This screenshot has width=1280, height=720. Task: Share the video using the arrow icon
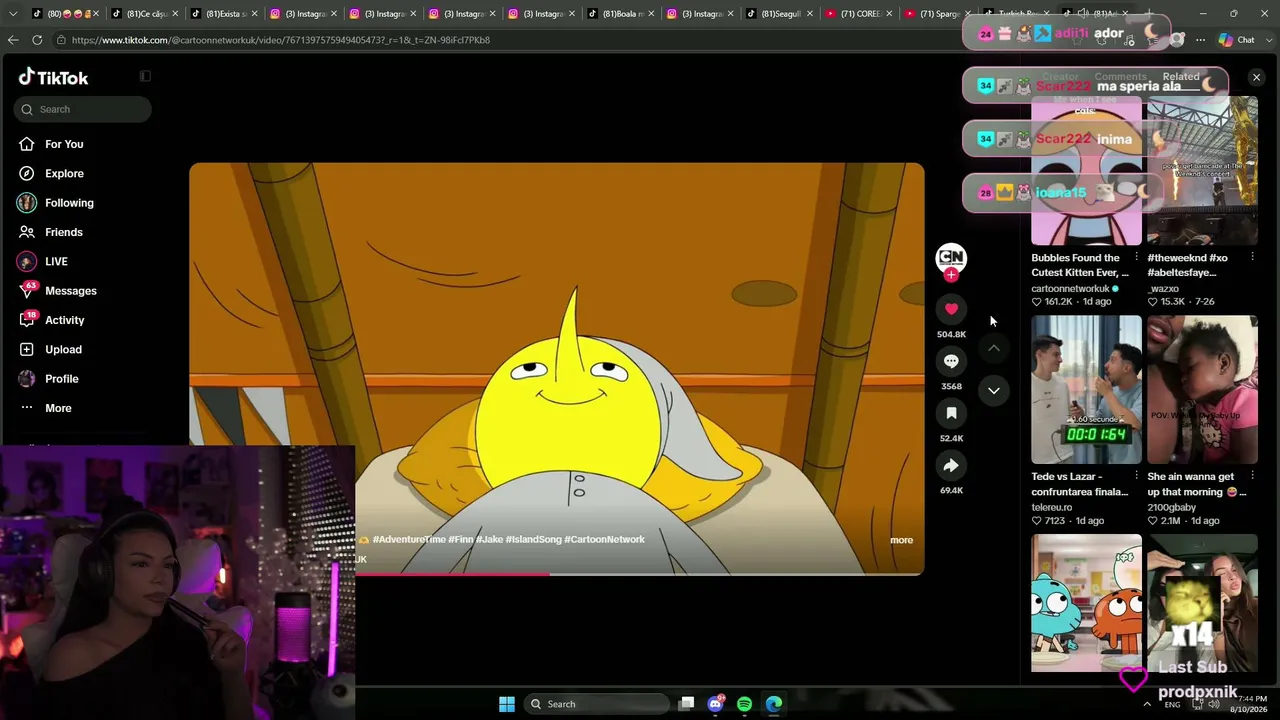tap(951, 465)
